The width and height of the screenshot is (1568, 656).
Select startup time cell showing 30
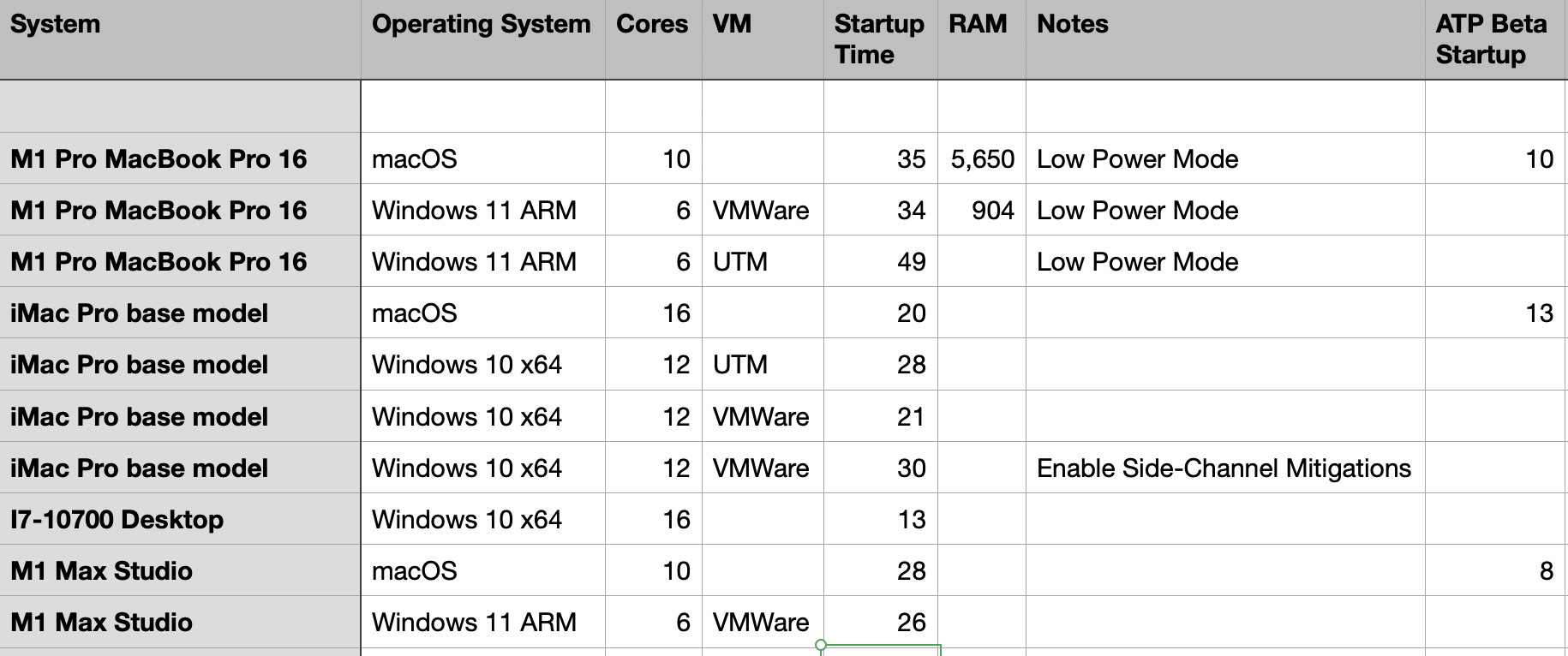pyautogui.click(x=881, y=468)
